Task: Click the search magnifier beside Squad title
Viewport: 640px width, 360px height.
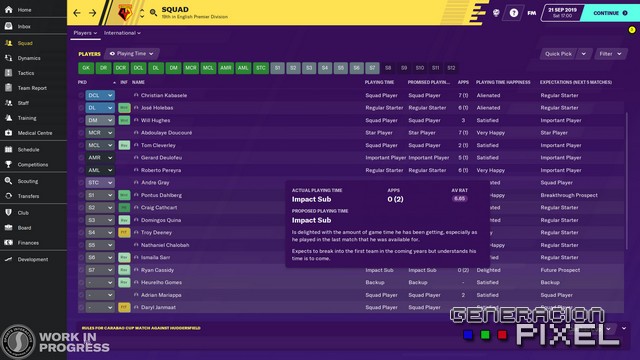Action: (153, 13)
